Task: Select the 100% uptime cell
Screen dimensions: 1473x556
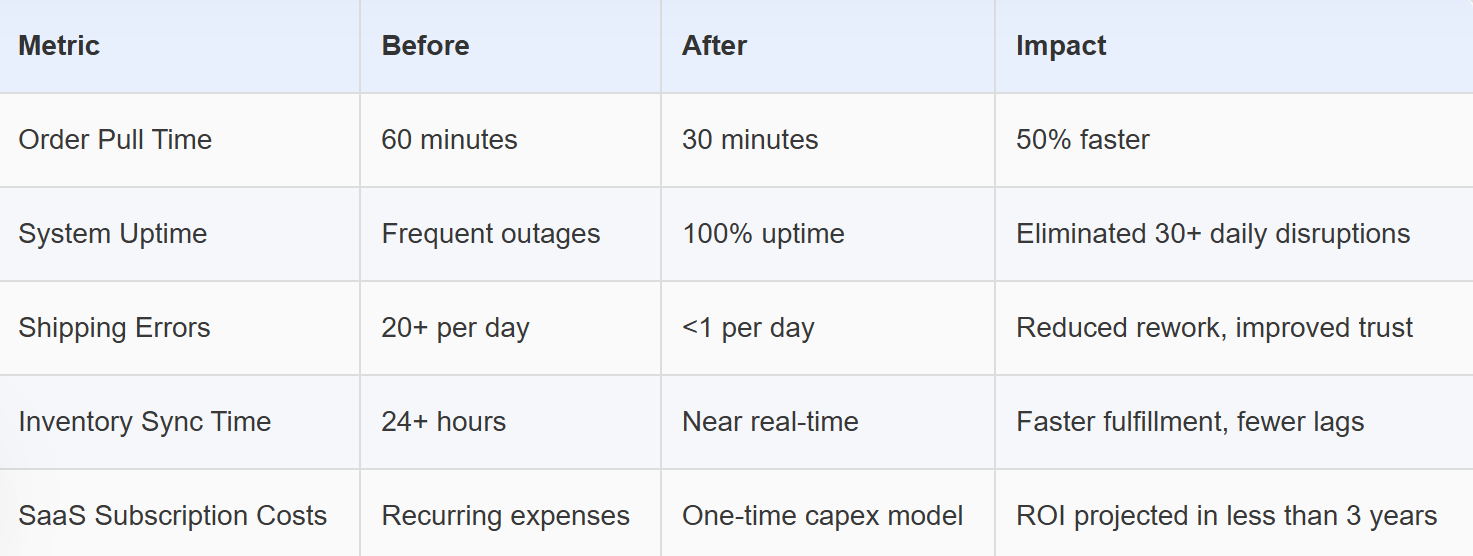Action: point(763,234)
